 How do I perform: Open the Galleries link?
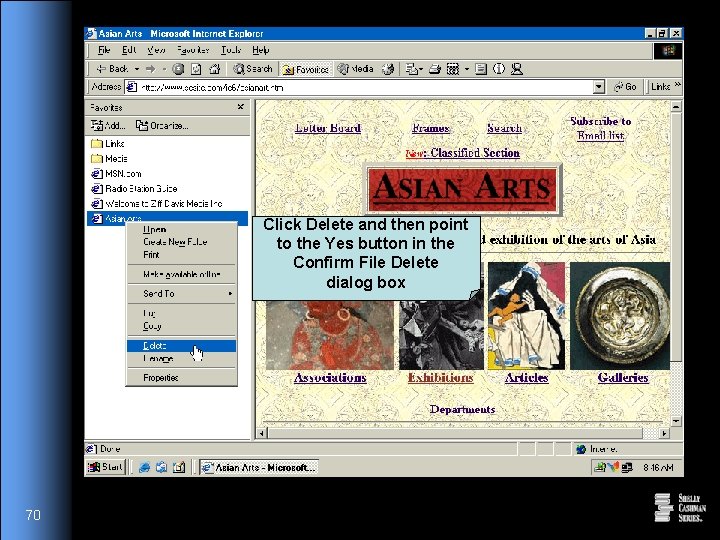point(623,378)
